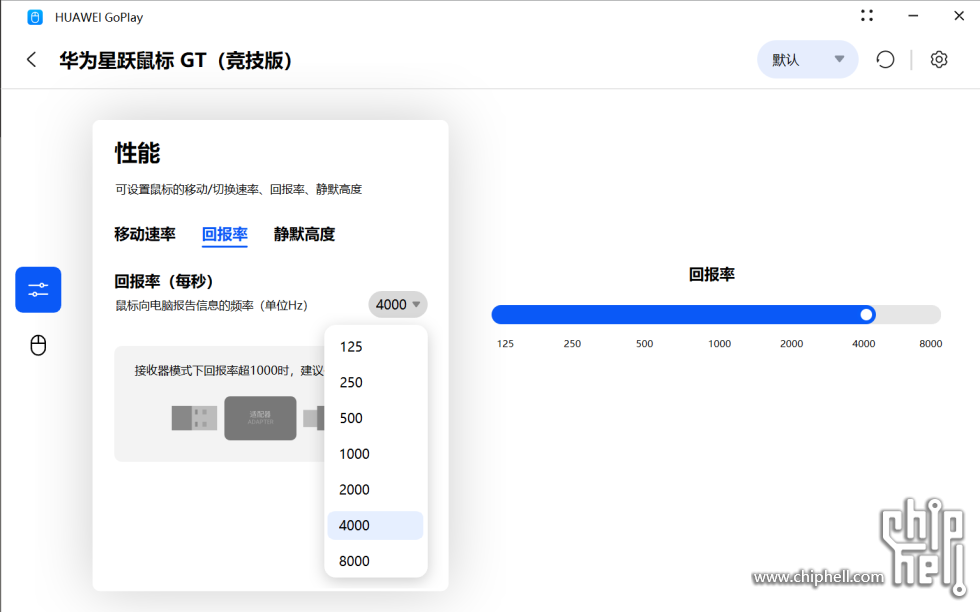The image size is (980, 612).
Task: Click the 华为星跃鼠标 GT device title
Action: pyautogui.click(x=176, y=61)
